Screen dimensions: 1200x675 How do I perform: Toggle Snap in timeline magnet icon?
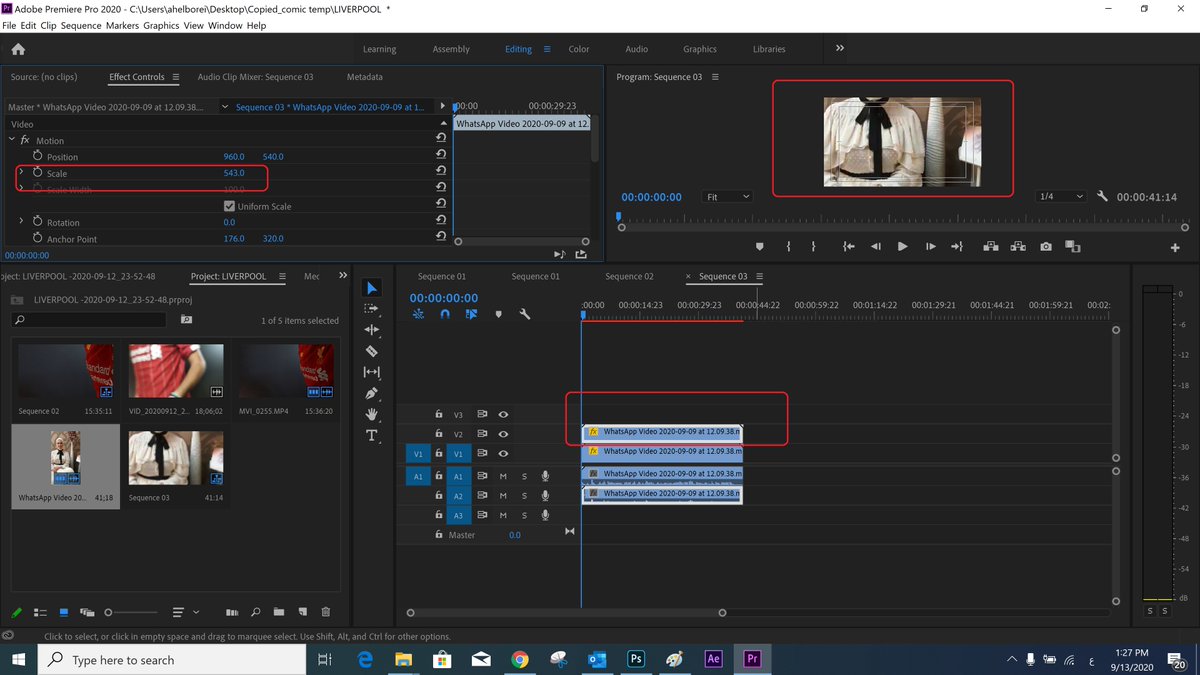(x=445, y=314)
